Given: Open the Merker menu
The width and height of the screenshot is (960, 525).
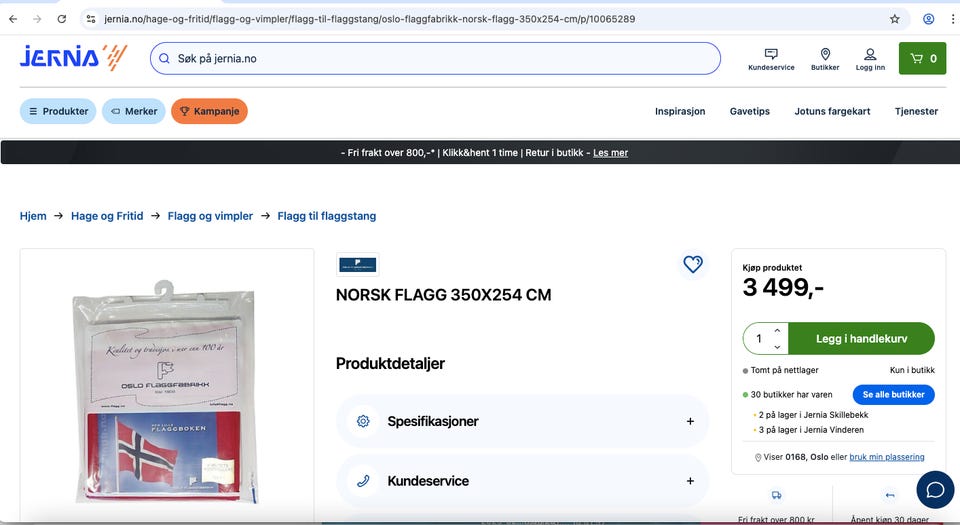Looking at the screenshot, I should pyautogui.click(x=133, y=111).
